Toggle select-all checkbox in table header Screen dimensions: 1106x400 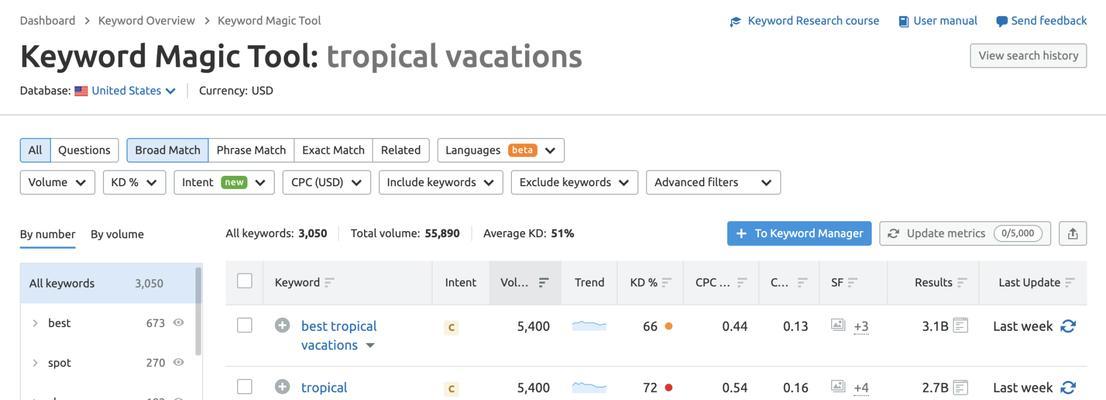(244, 281)
